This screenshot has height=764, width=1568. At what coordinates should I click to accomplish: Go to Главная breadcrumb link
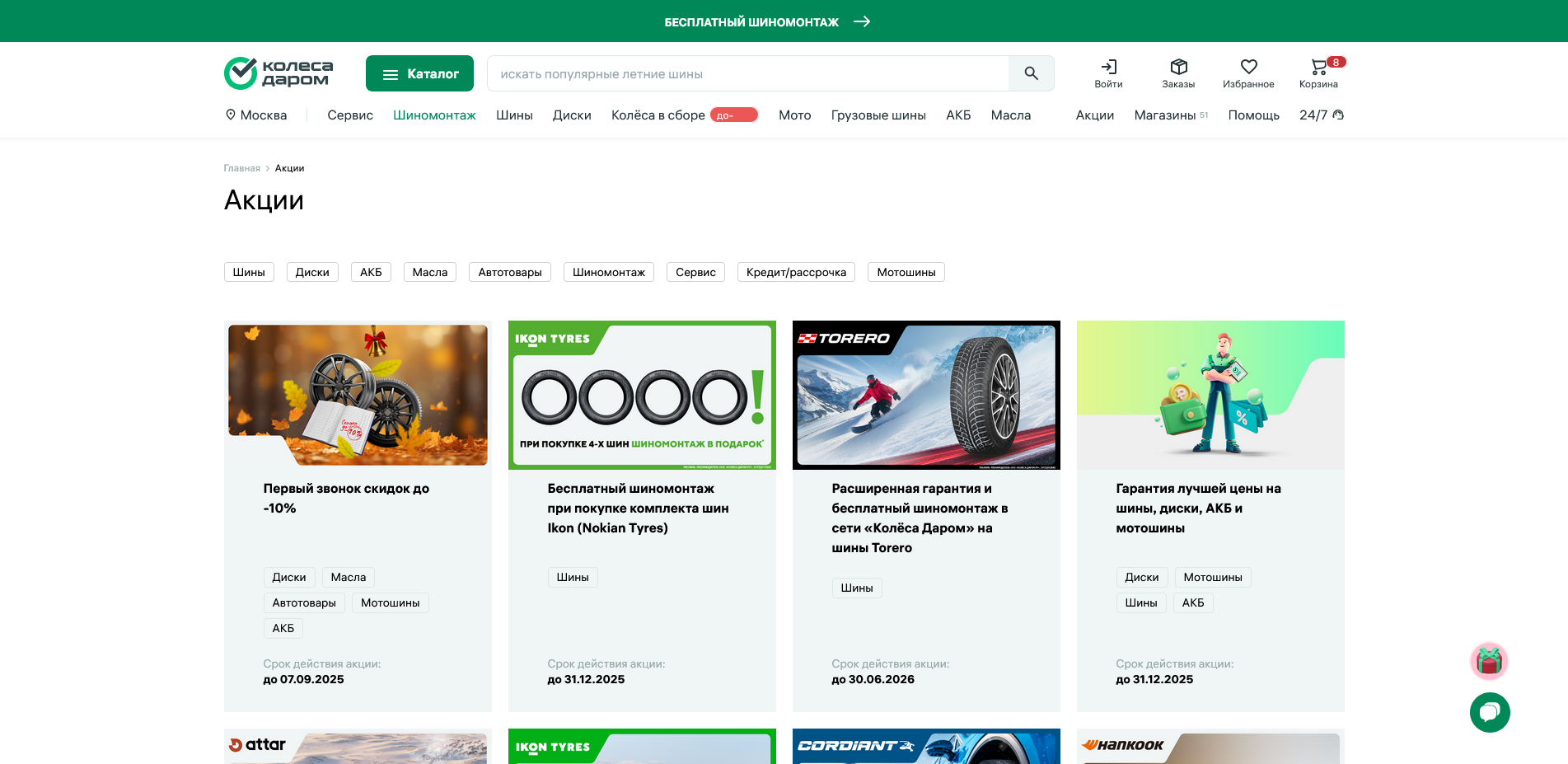(241, 168)
